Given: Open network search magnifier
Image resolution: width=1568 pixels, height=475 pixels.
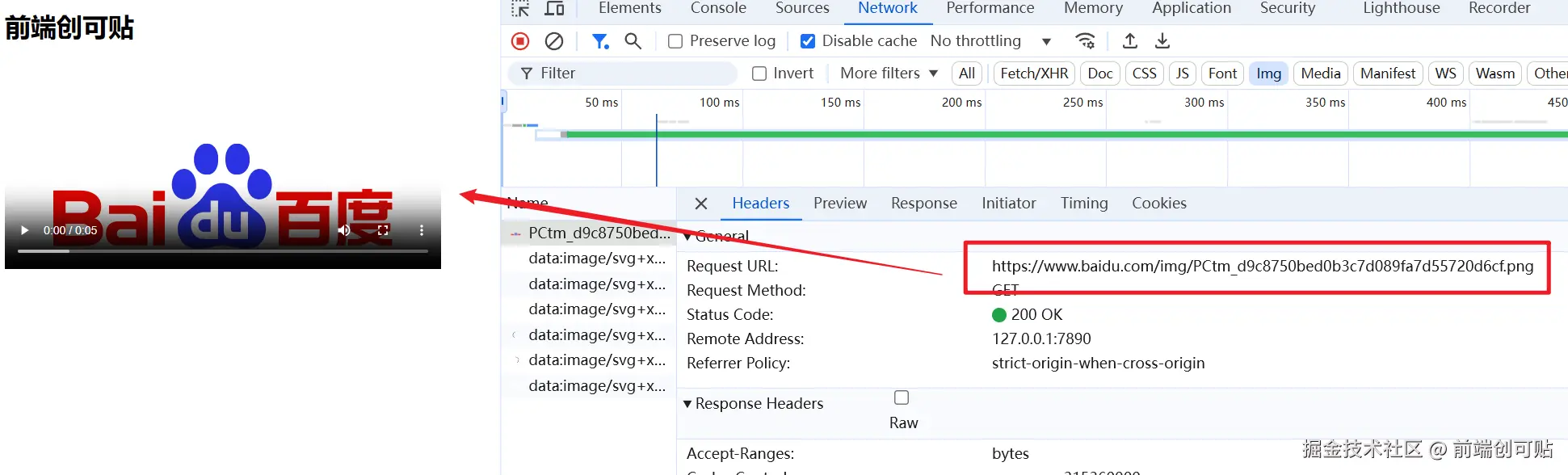Looking at the screenshot, I should click(633, 41).
